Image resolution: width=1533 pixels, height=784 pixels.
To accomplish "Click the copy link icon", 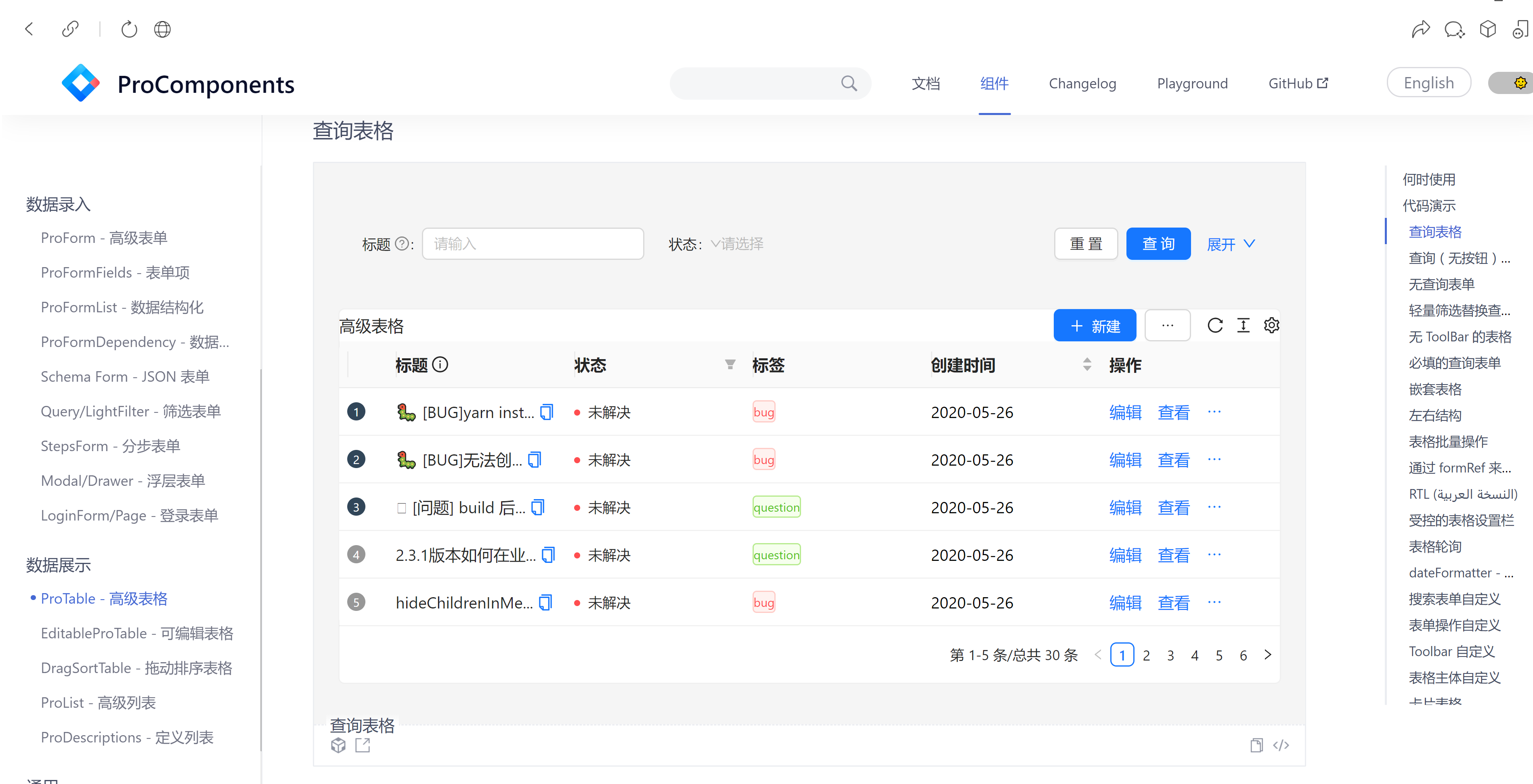I will point(70,29).
